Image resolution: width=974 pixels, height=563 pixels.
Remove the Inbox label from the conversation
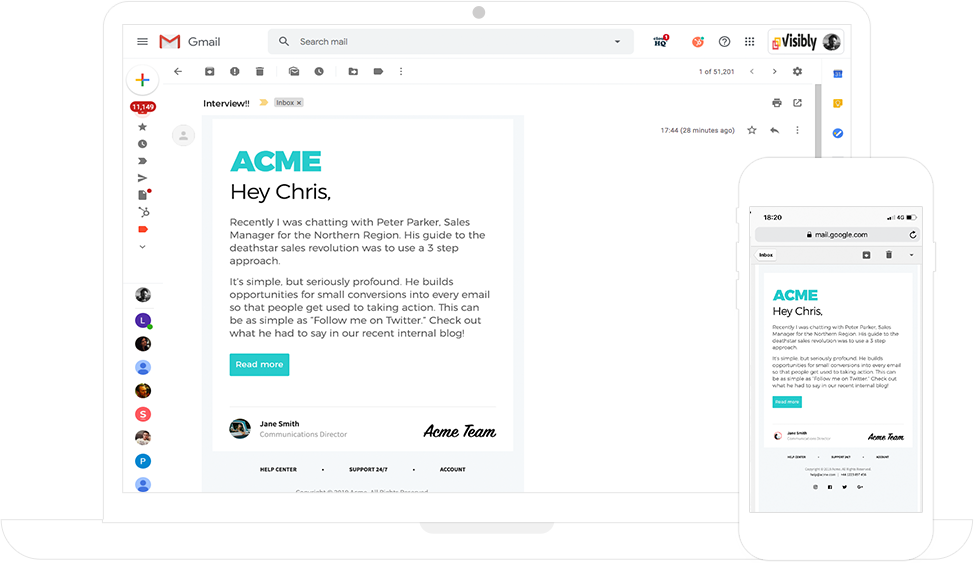coord(299,103)
